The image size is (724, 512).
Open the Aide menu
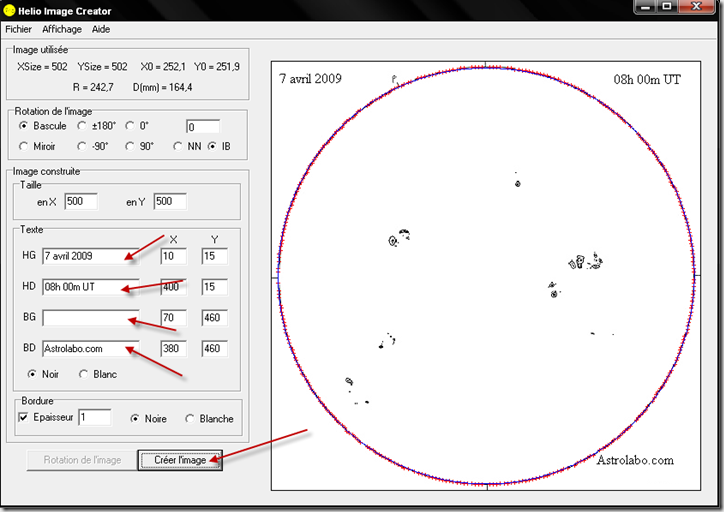[x=101, y=30]
